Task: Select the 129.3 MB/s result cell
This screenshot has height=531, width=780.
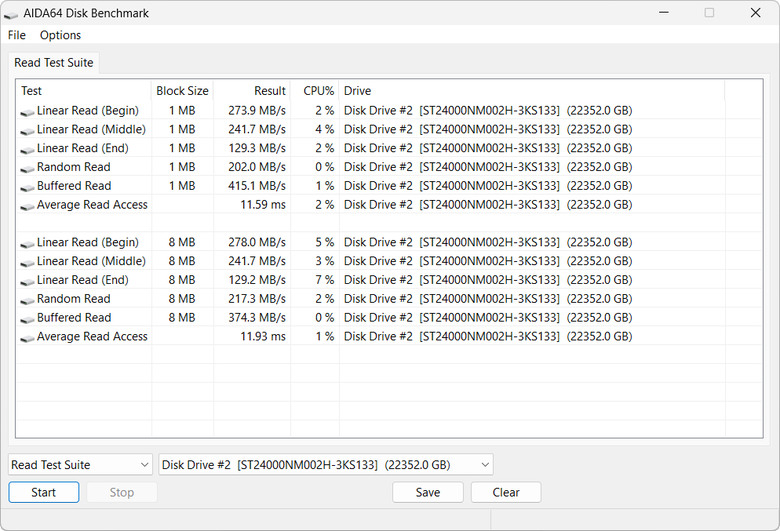Action: click(x=257, y=148)
